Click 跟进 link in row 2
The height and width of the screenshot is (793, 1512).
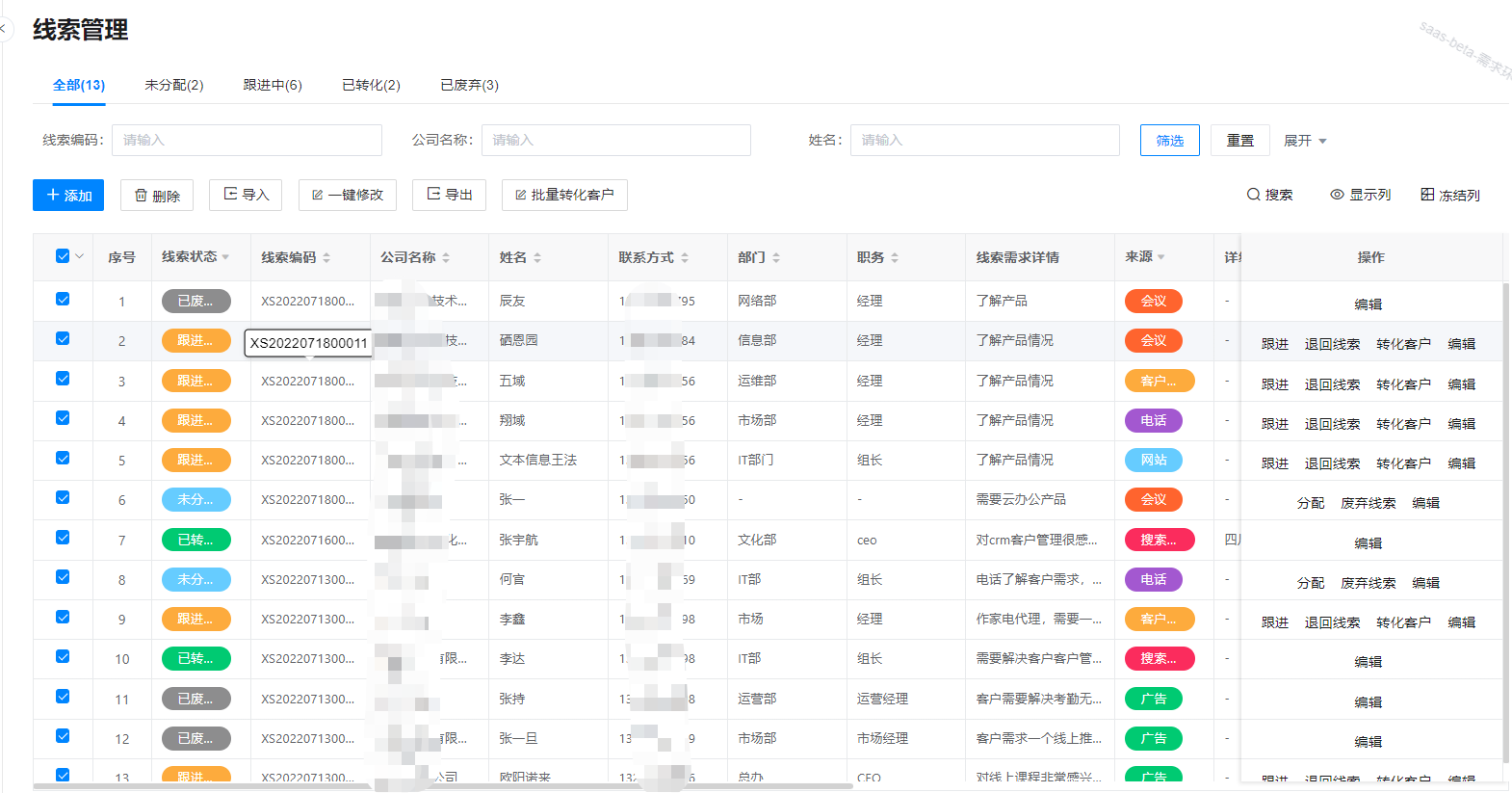pos(1275,344)
